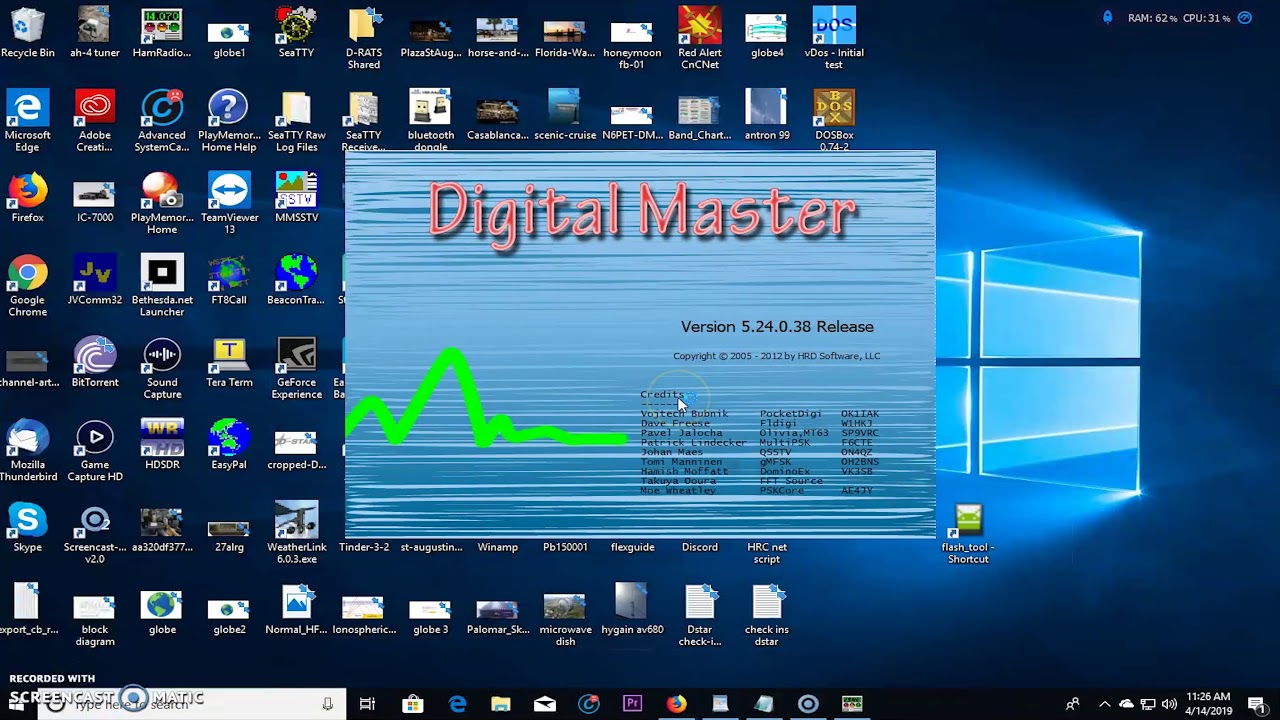The image size is (1280, 720).
Task: Switch to Firefox in the taskbar
Action: pyautogui.click(x=676, y=704)
